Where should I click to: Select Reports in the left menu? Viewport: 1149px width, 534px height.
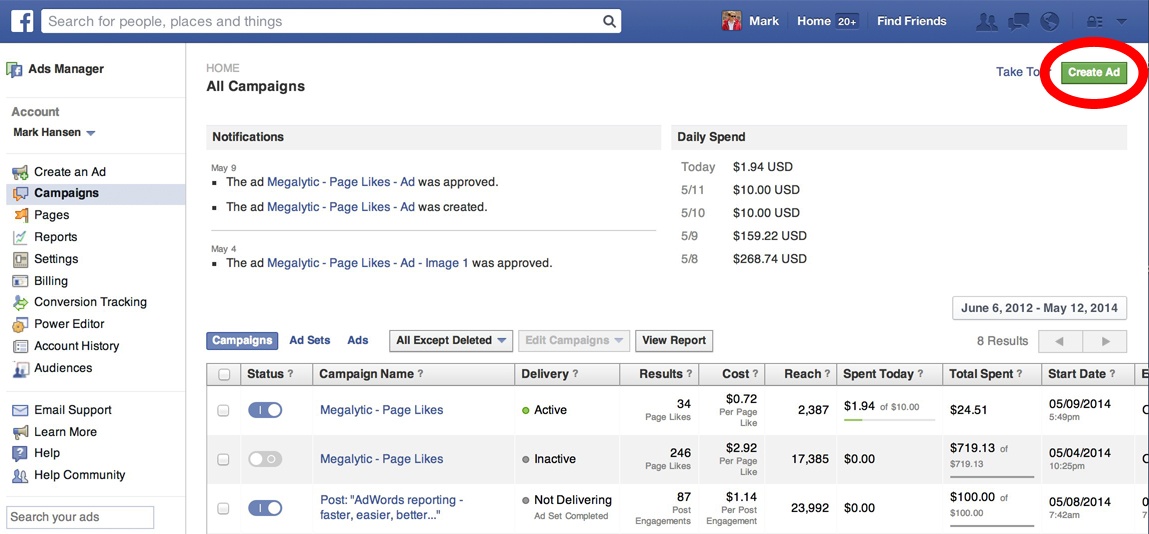point(55,237)
